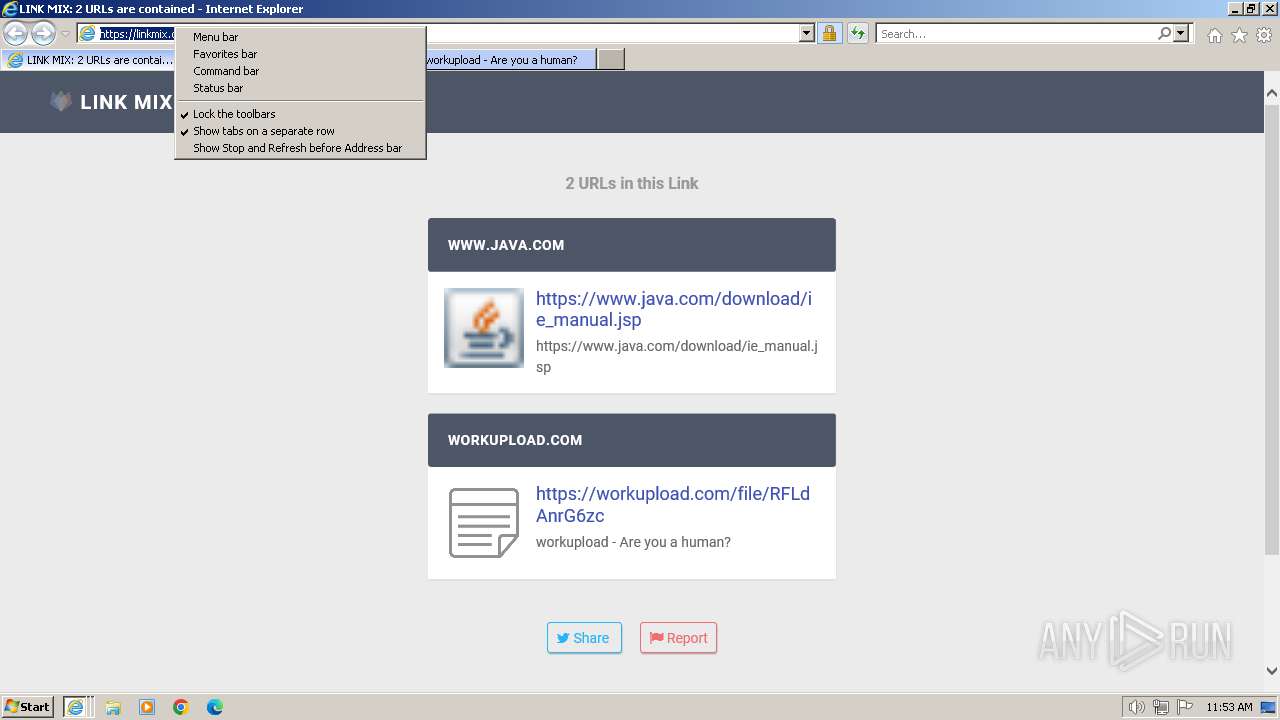Viewport: 1280px width, 720px height.
Task: Click the magnifier search icon
Action: (x=1164, y=34)
